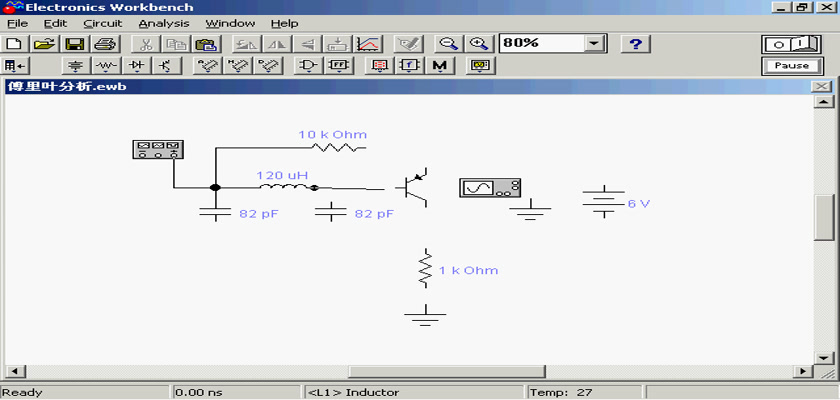Select the 6 V battery symbol

(604, 202)
